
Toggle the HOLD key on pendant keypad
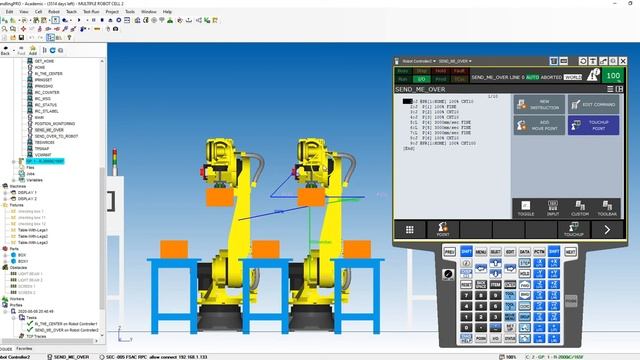(524, 273)
